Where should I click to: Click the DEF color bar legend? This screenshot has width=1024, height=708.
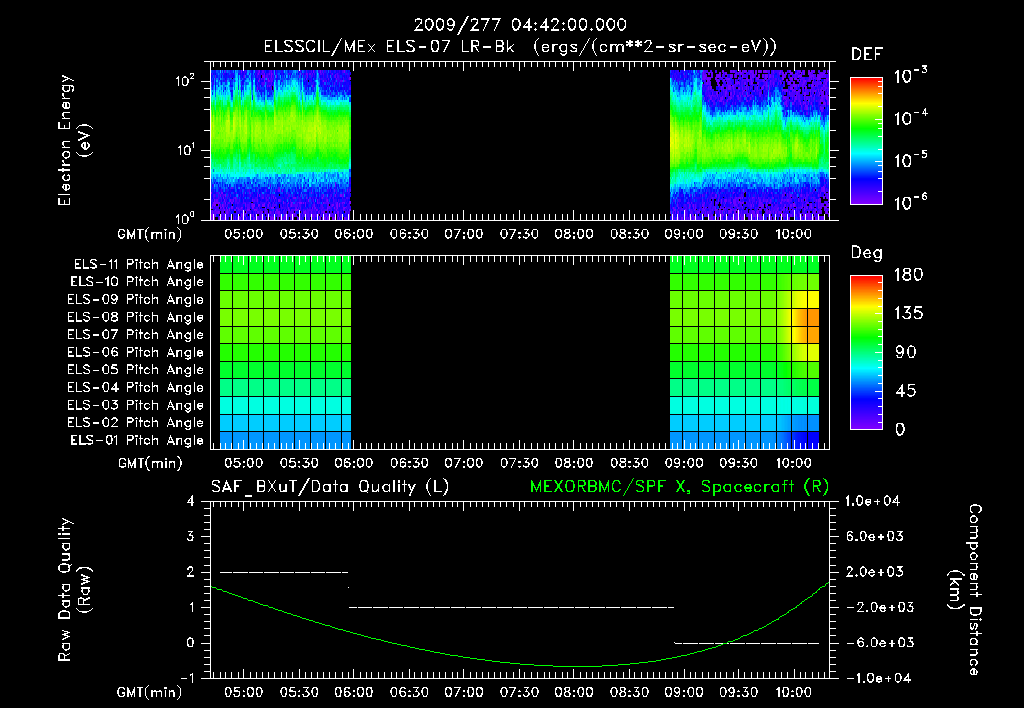(x=866, y=140)
